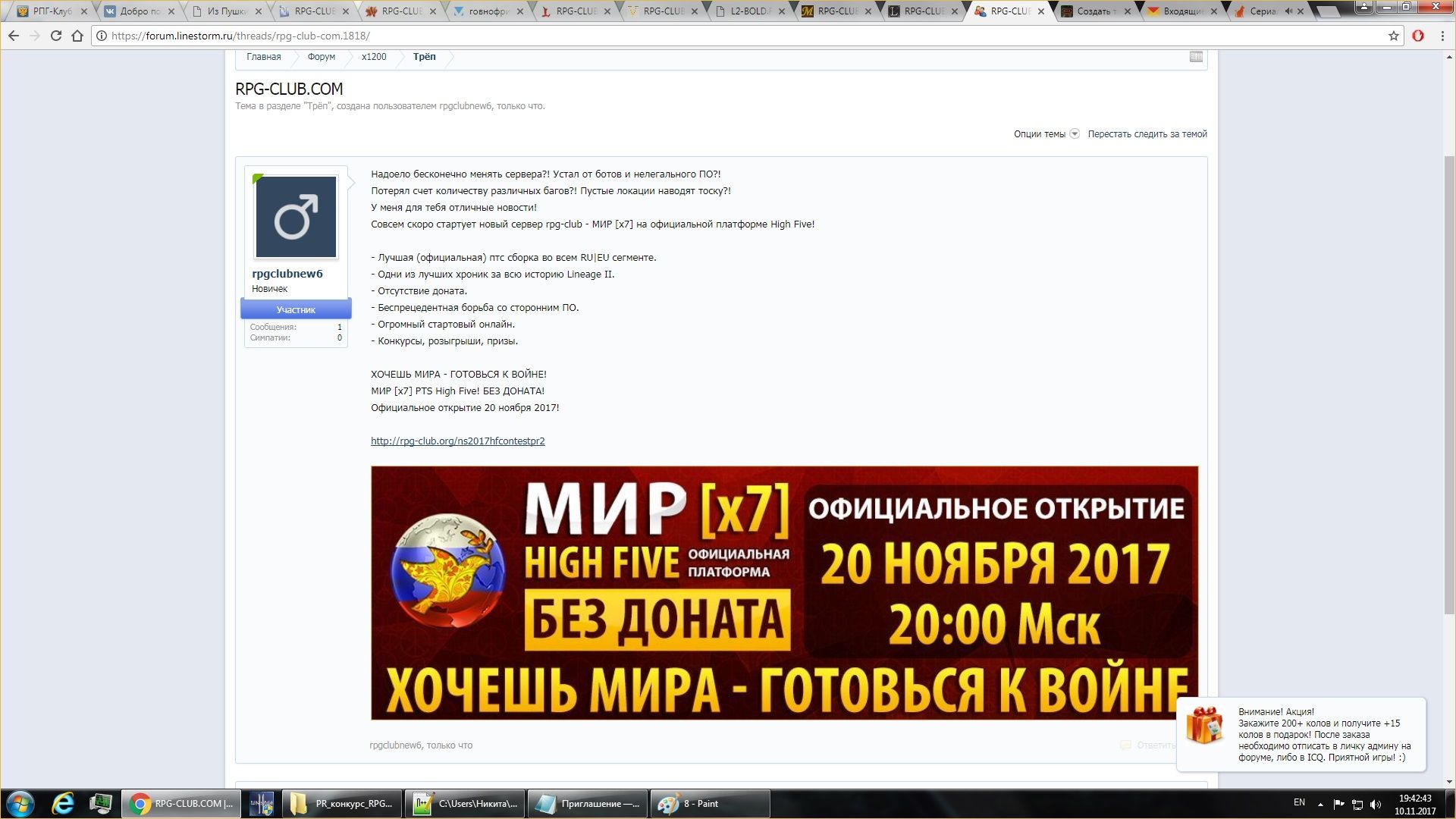This screenshot has width=1456, height=819.
Task: Click the Windows Start orb
Action: [20, 803]
